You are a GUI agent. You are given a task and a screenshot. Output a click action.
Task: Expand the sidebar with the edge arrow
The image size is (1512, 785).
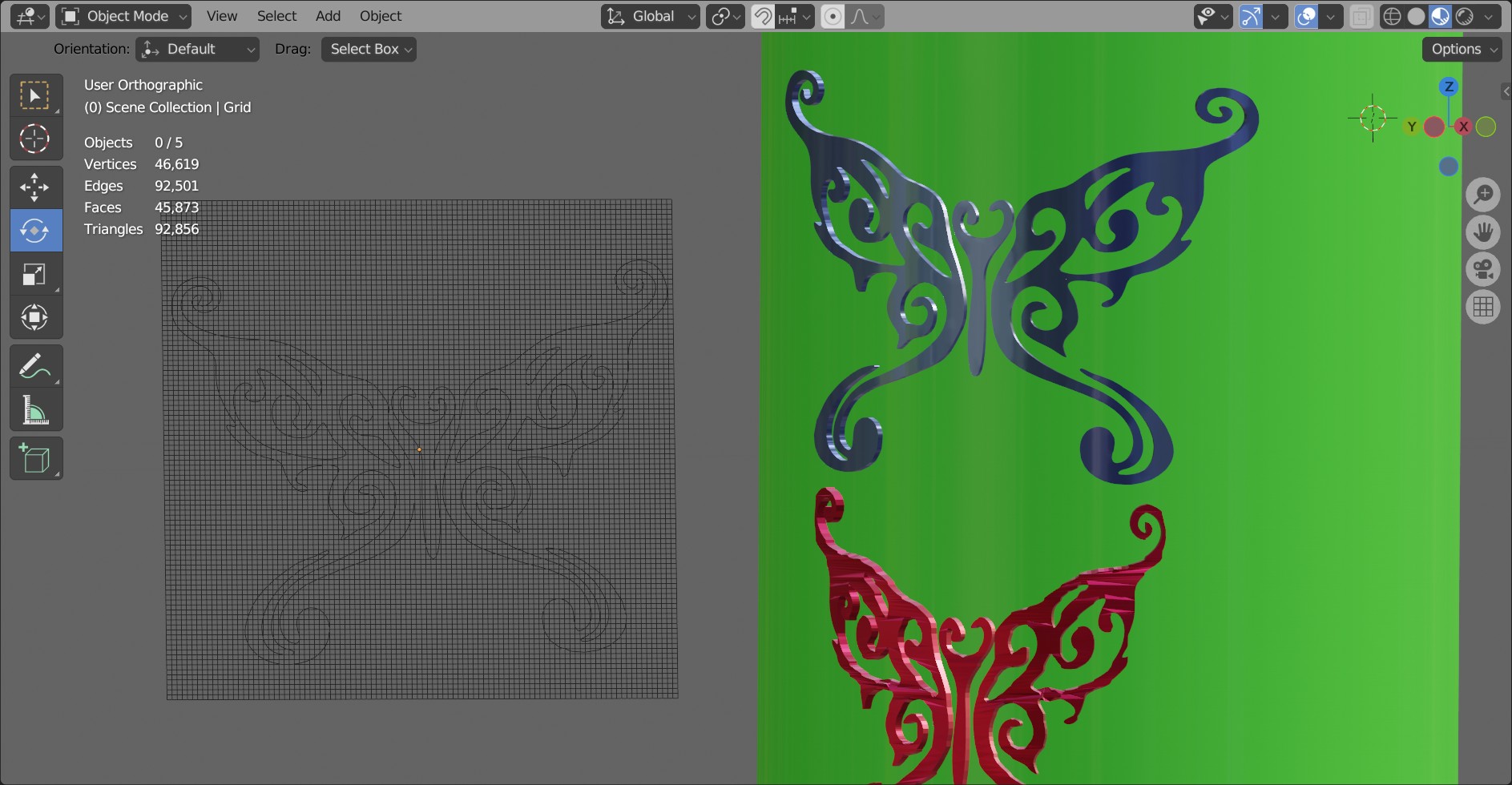click(x=1506, y=91)
